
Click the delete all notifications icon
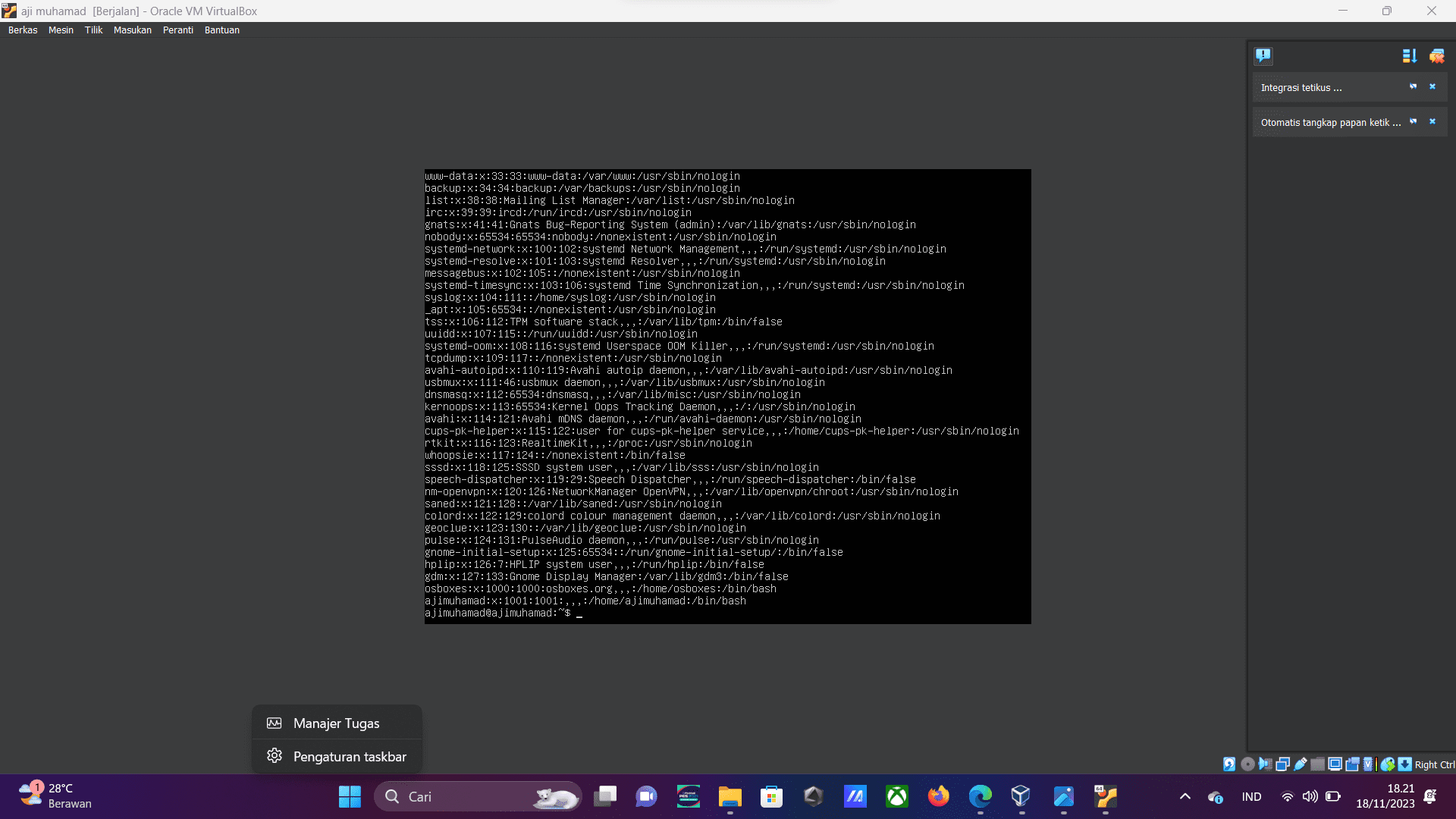coord(1436,55)
